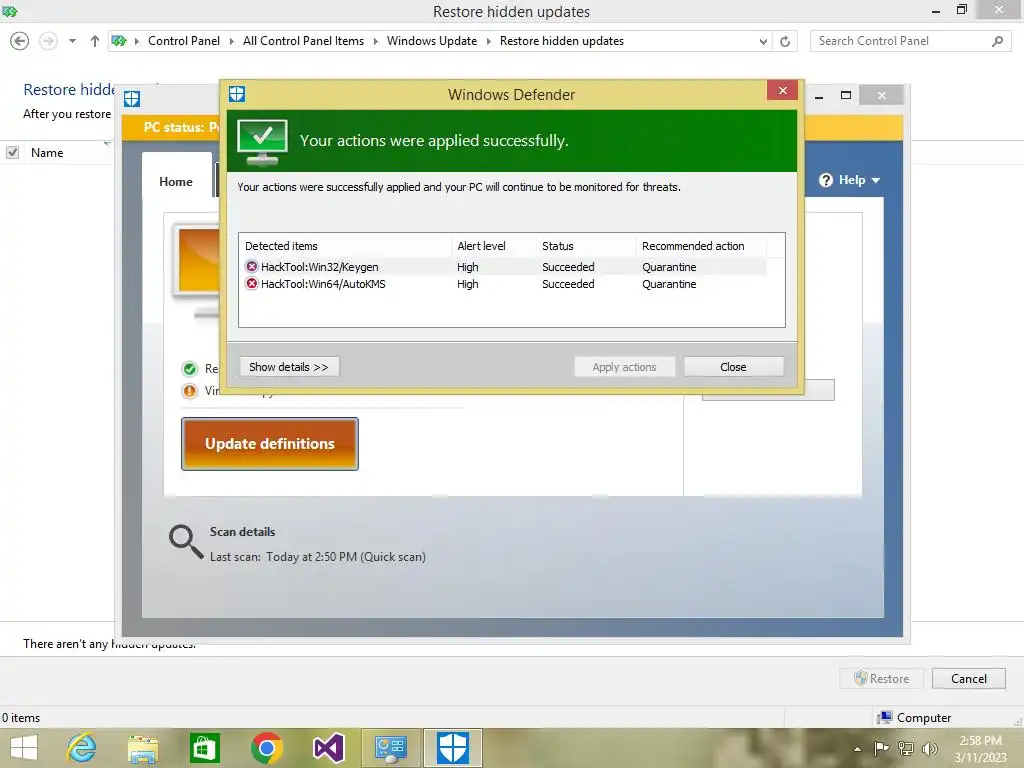
Task: Launch Internet Explorer from taskbar
Action: [82, 748]
